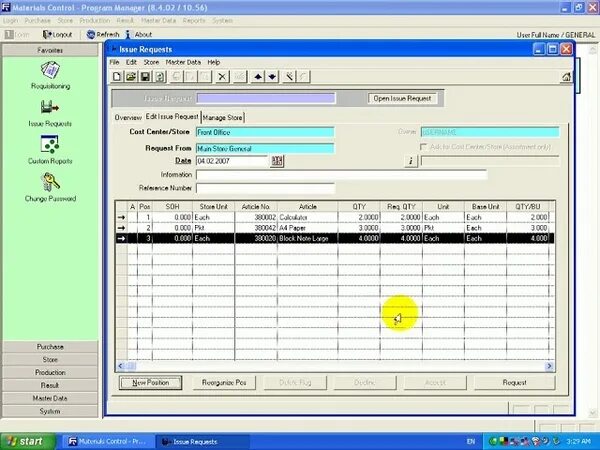Open Change Password from Favorites
The image size is (600, 450).
(50, 188)
